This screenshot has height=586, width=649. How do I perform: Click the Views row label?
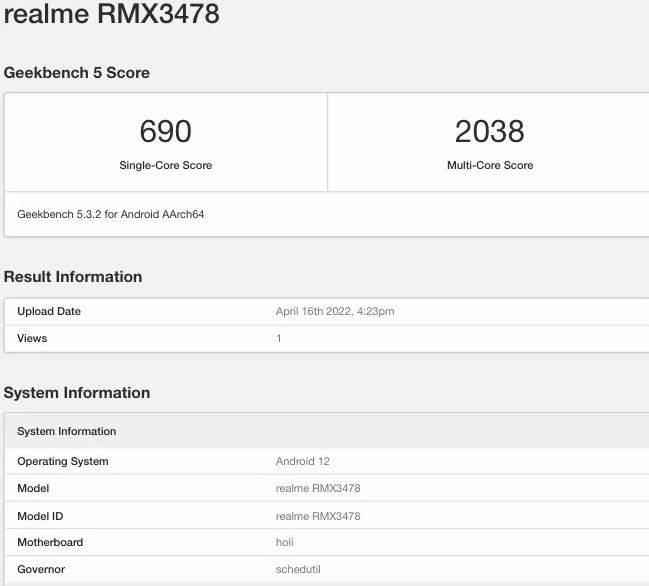pyautogui.click(x=32, y=339)
